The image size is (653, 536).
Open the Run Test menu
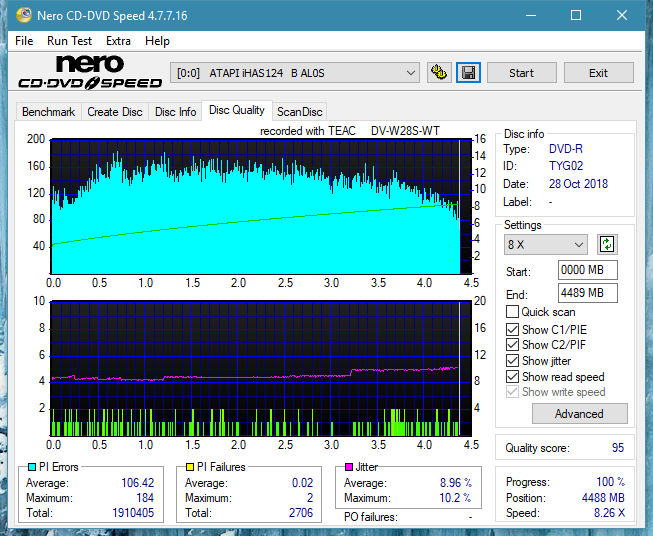coord(69,41)
